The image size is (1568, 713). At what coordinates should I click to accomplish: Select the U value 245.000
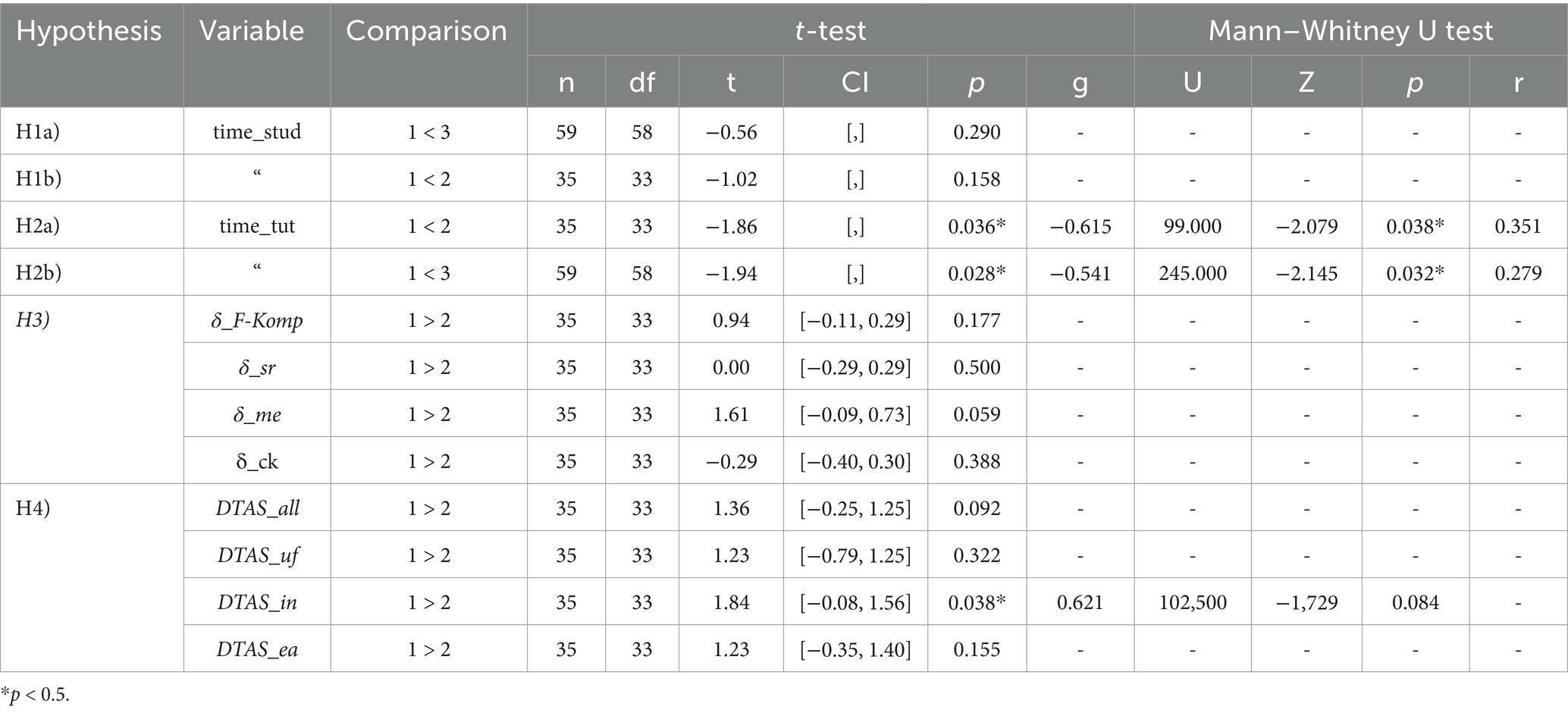[1192, 273]
